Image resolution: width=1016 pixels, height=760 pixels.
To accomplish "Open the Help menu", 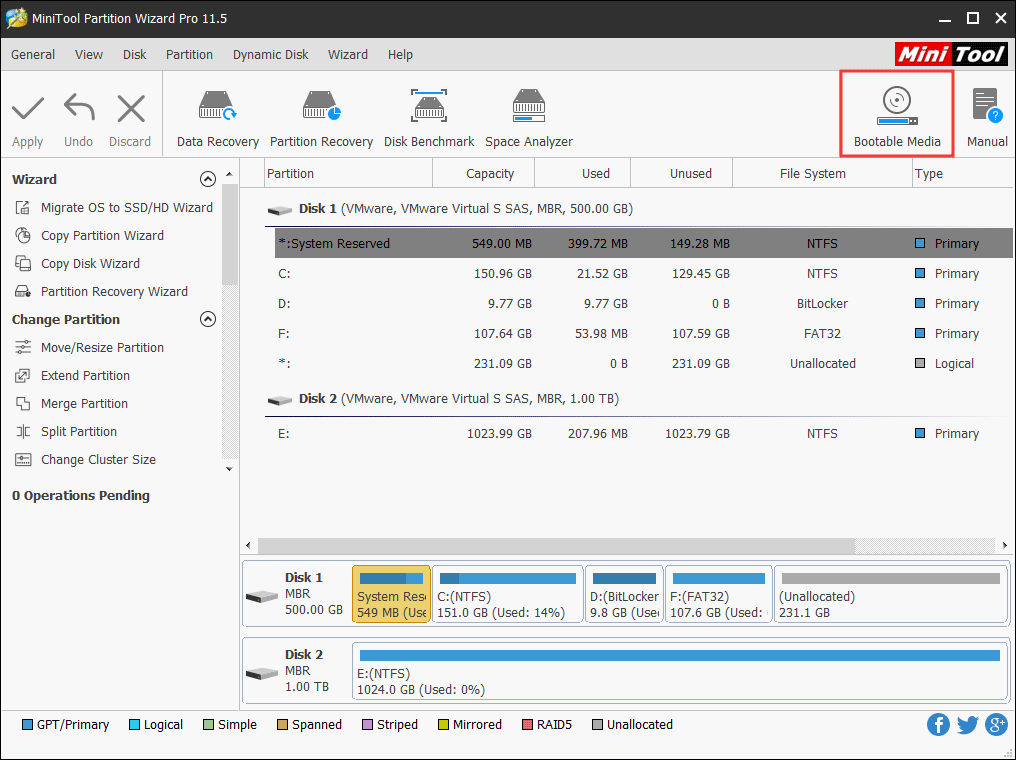I will [x=400, y=54].
